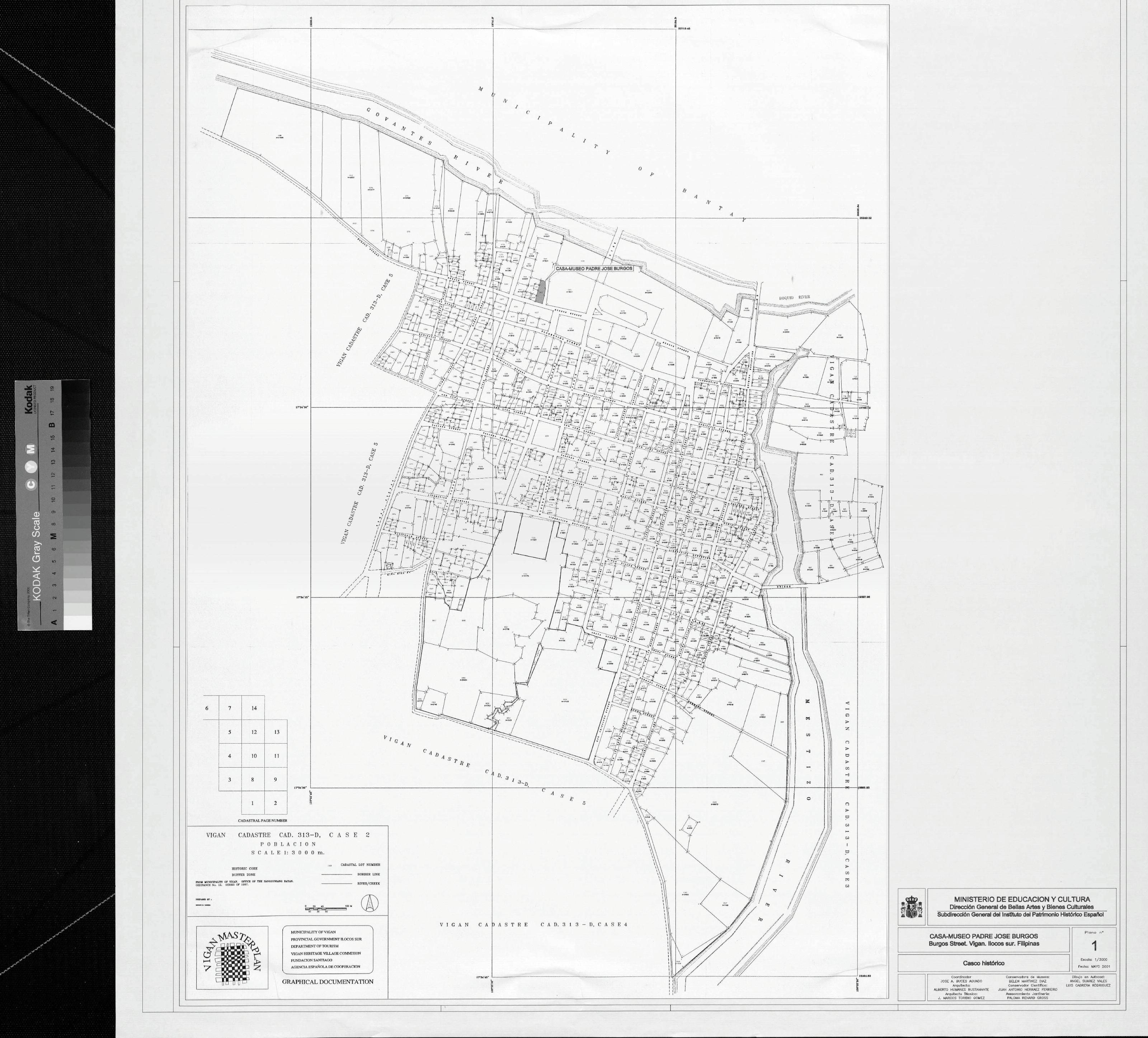This screenshot has height=1038, width=1148.
Task: Click the Casco histórico title box
Action: [983, 963]
